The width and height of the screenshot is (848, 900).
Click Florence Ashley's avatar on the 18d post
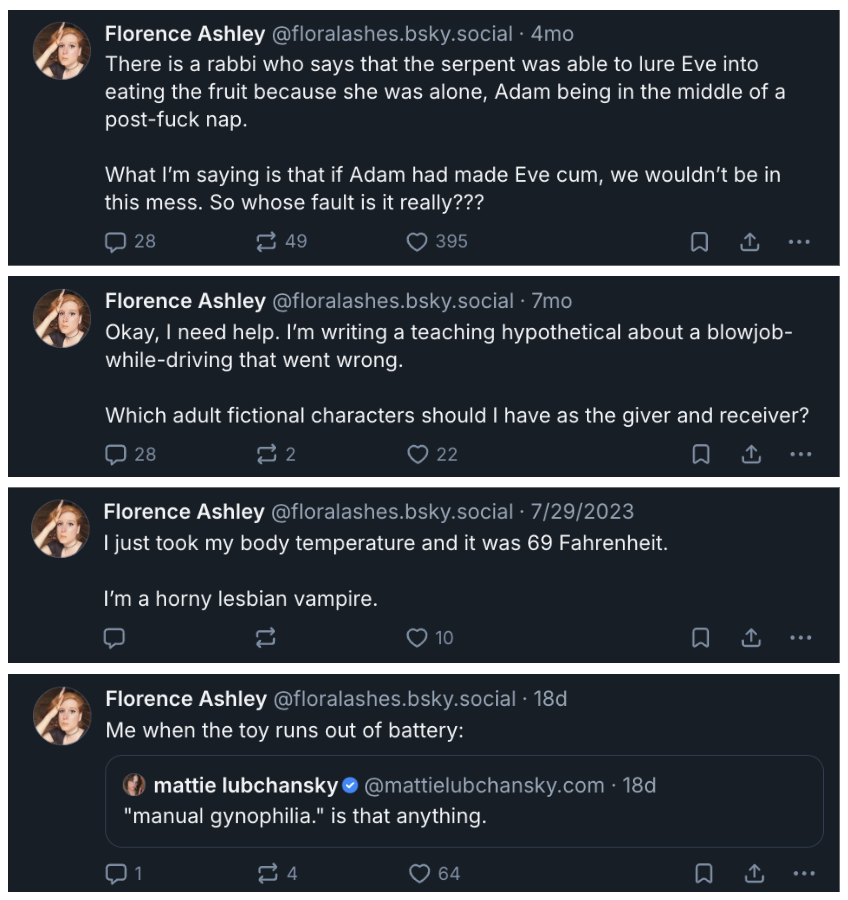[62, 716]
